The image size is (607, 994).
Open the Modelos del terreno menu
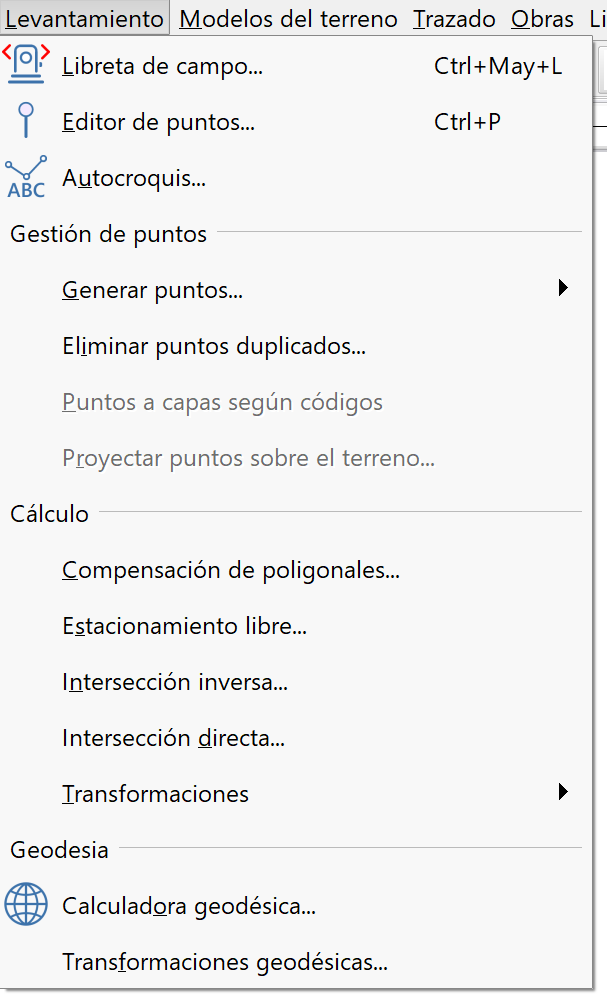289,19
